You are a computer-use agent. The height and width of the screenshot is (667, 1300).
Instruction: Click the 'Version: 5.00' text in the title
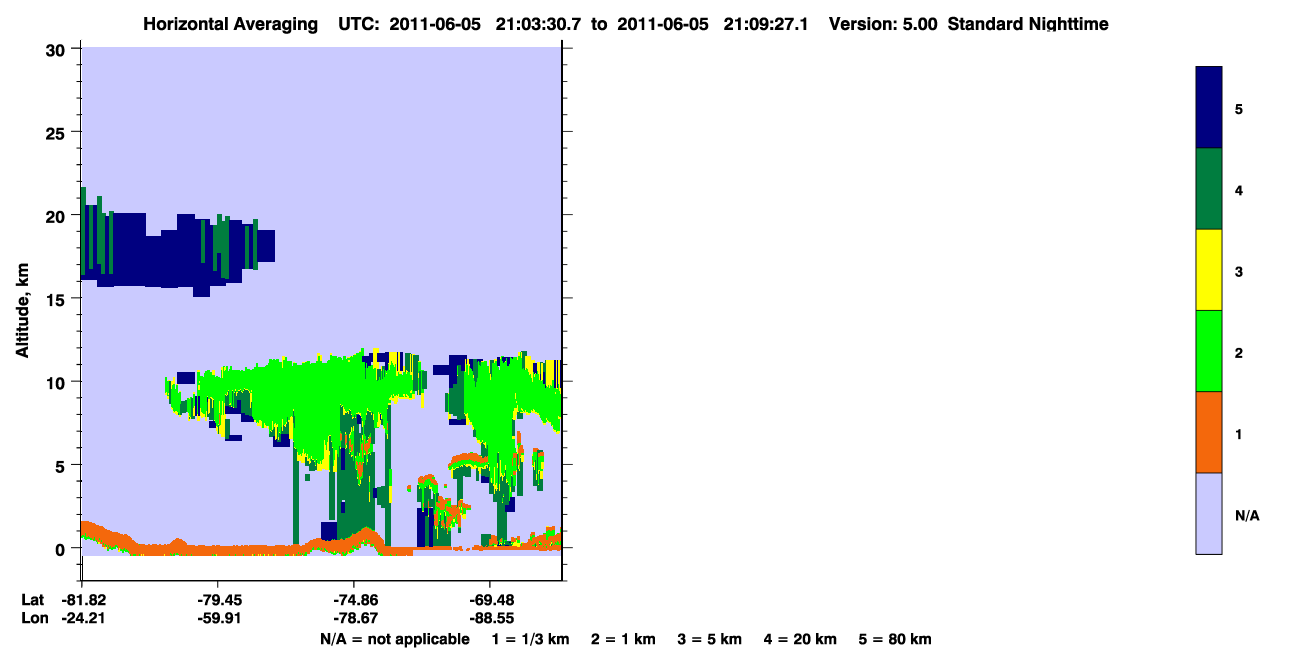(x=883, y=24)
